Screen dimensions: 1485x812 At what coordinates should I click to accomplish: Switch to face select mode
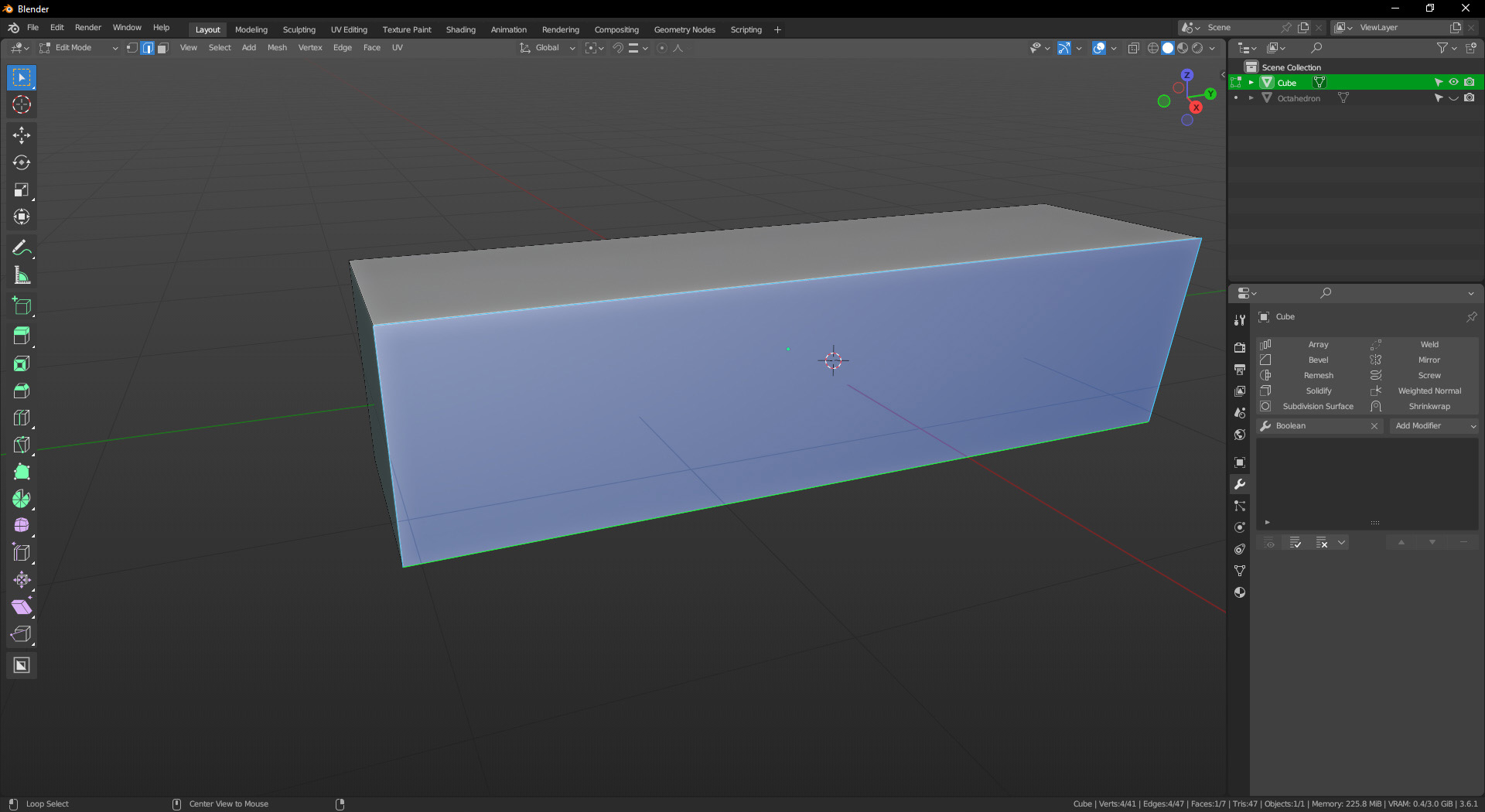click(x=162, y=48)
